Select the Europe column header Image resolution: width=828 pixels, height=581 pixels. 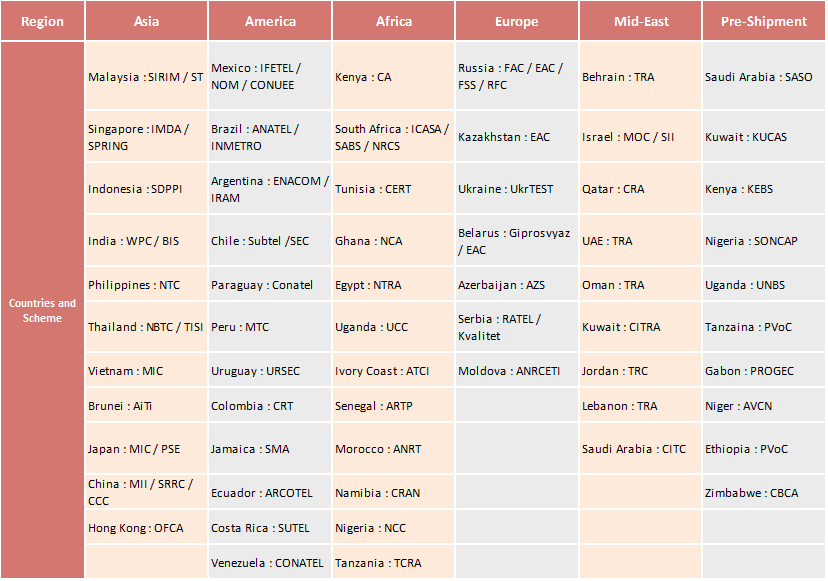tap(516, 21)
